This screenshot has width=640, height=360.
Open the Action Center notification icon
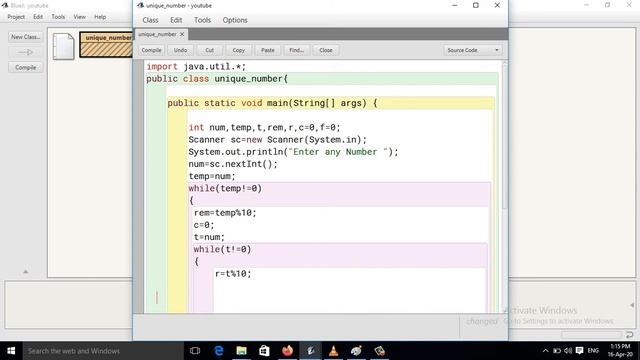[579, 350]
